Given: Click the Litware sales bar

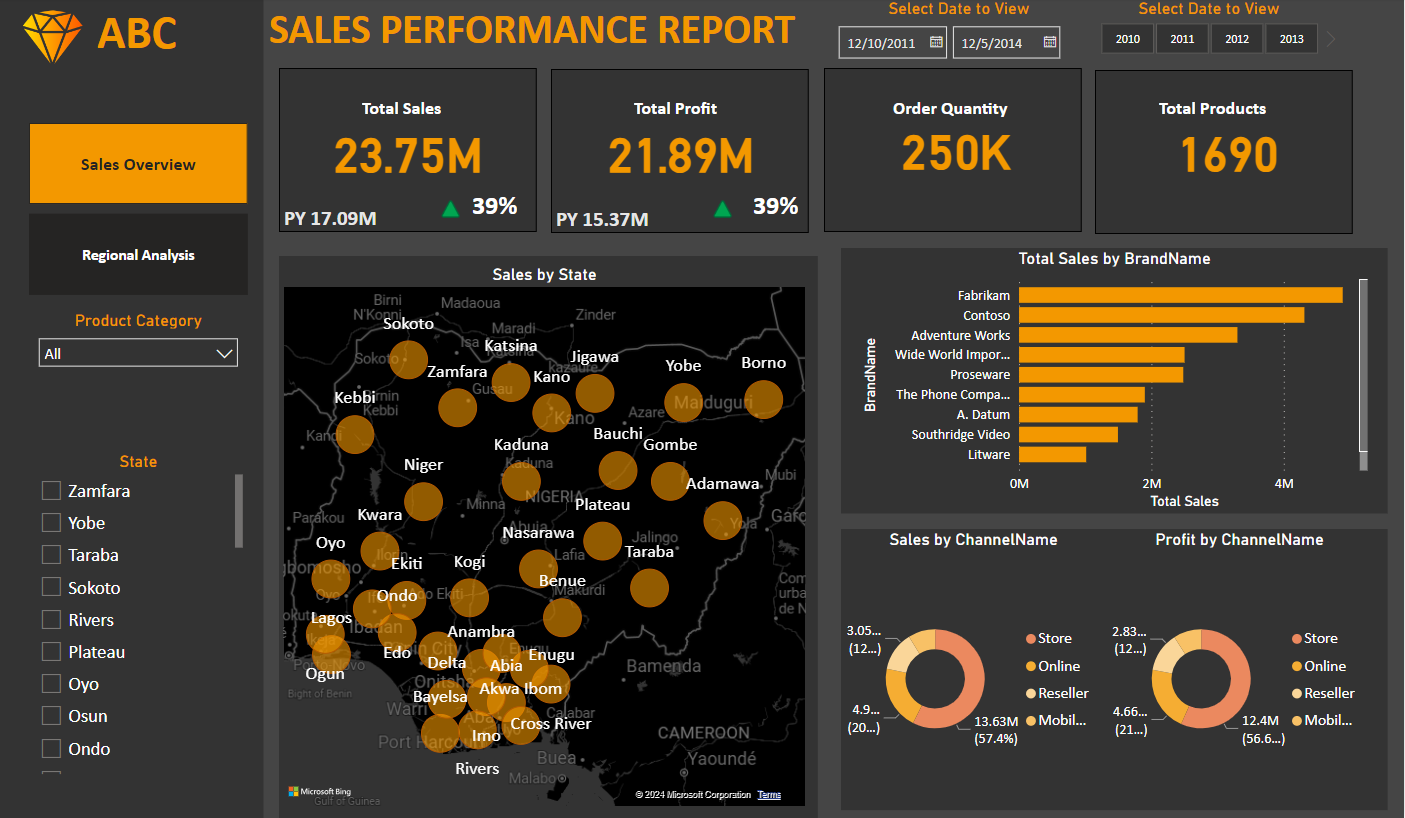Looking at the screenshot, I should [1052, 454].
